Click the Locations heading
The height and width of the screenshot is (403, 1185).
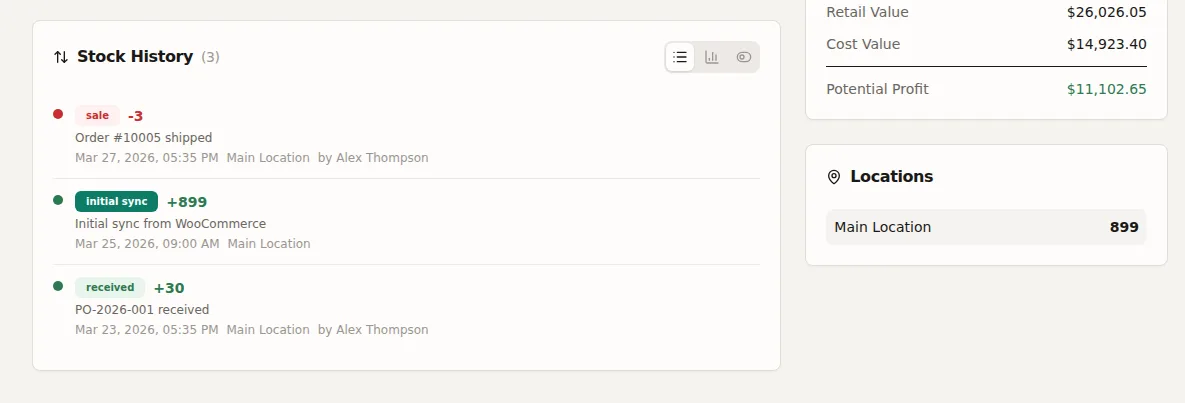[x=892, y=176]
